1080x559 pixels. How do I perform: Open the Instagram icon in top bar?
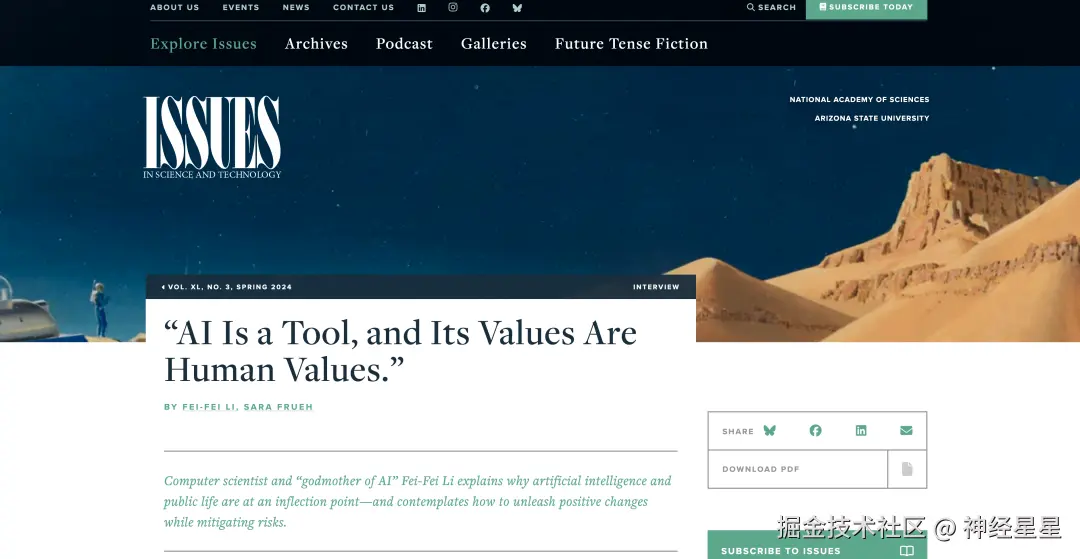(x=453, y=8)
